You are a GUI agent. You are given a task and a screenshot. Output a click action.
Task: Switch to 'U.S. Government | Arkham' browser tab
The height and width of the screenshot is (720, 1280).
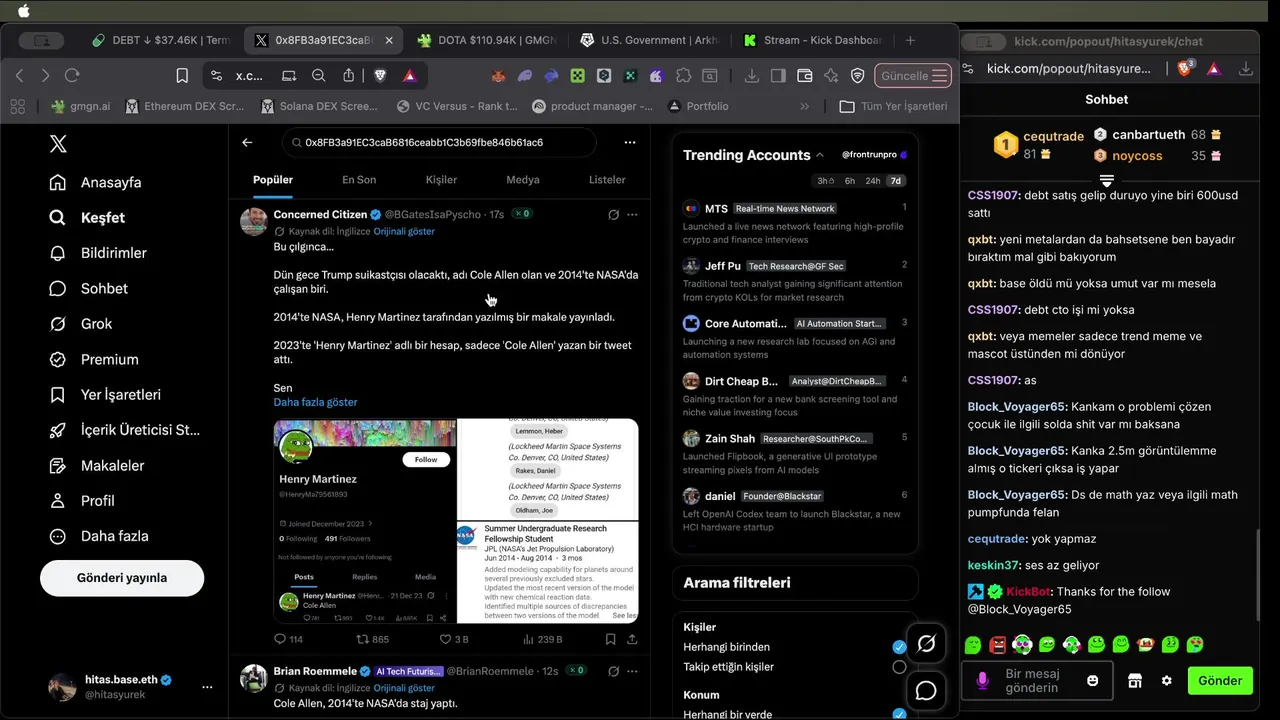pos(649,40)
